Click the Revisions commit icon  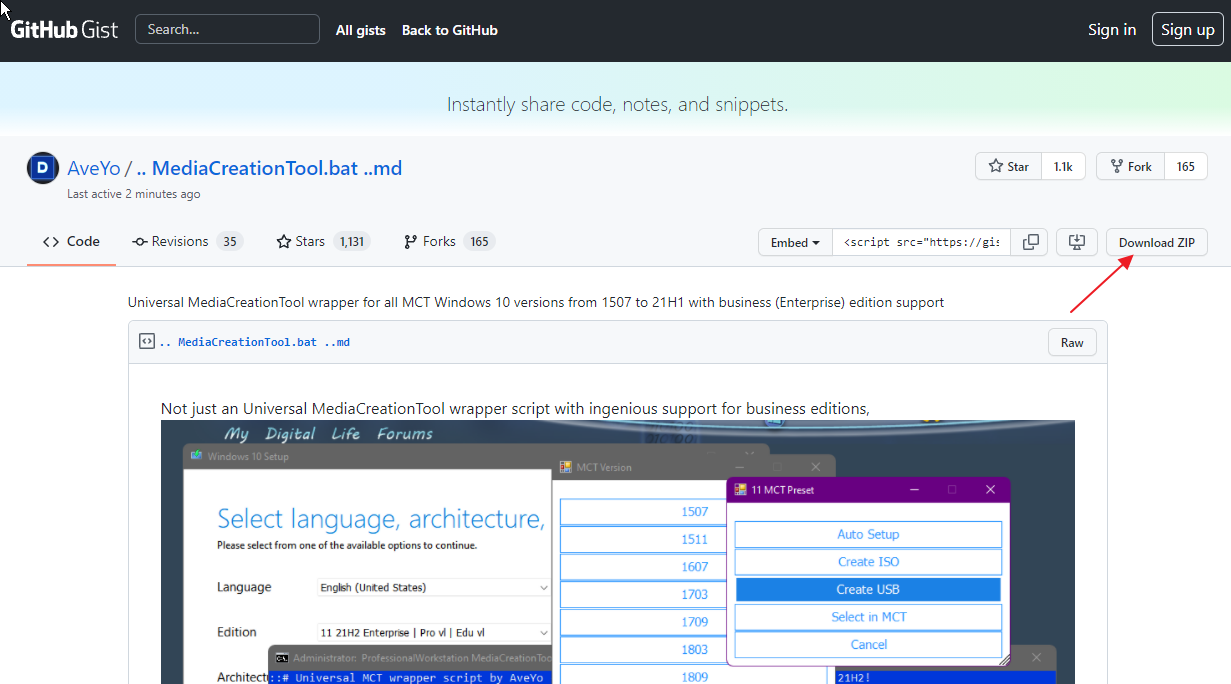pos(140,241)
